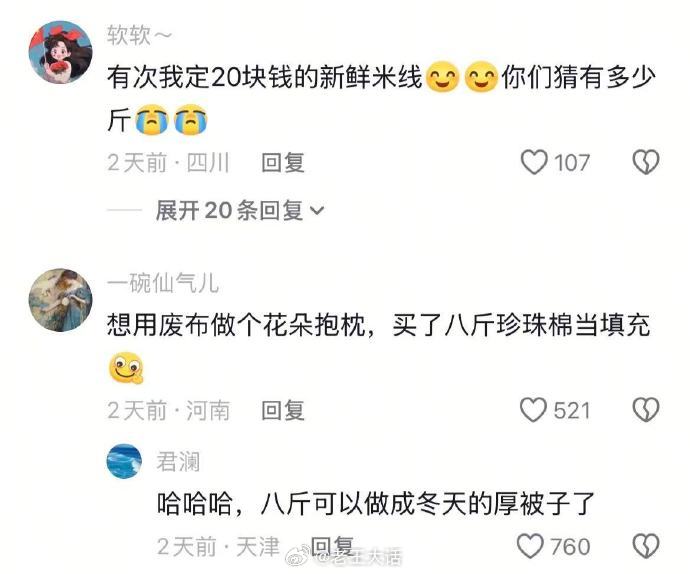Open 软软~ user avatar
The image size is (690, 574).
60,52
